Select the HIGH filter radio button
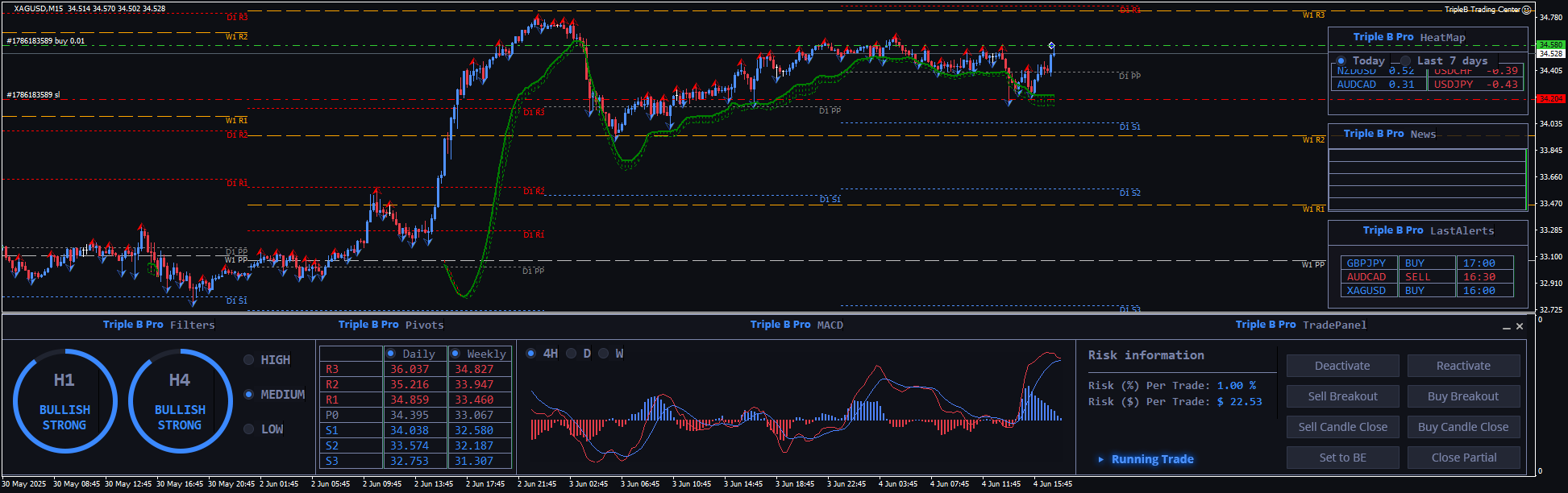Viewport: 1568px width, 493px height. tap(249, 360)
